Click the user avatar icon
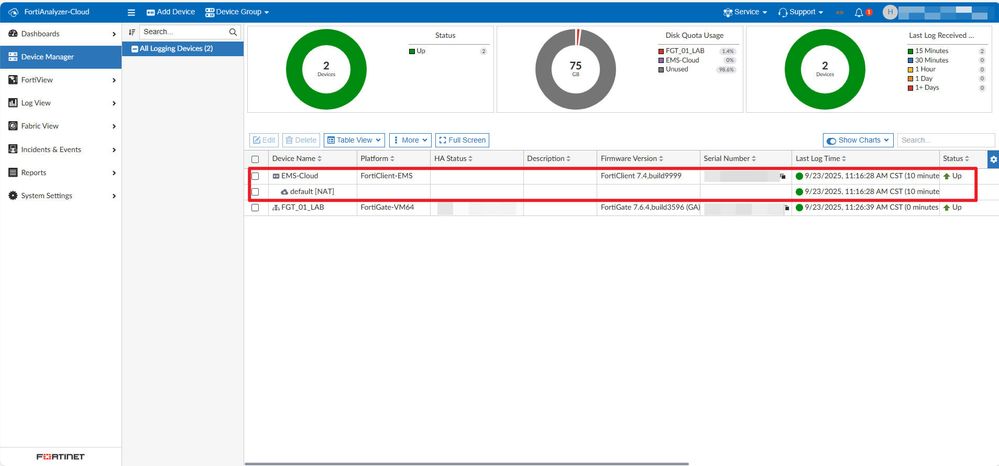 coord(890,12)
